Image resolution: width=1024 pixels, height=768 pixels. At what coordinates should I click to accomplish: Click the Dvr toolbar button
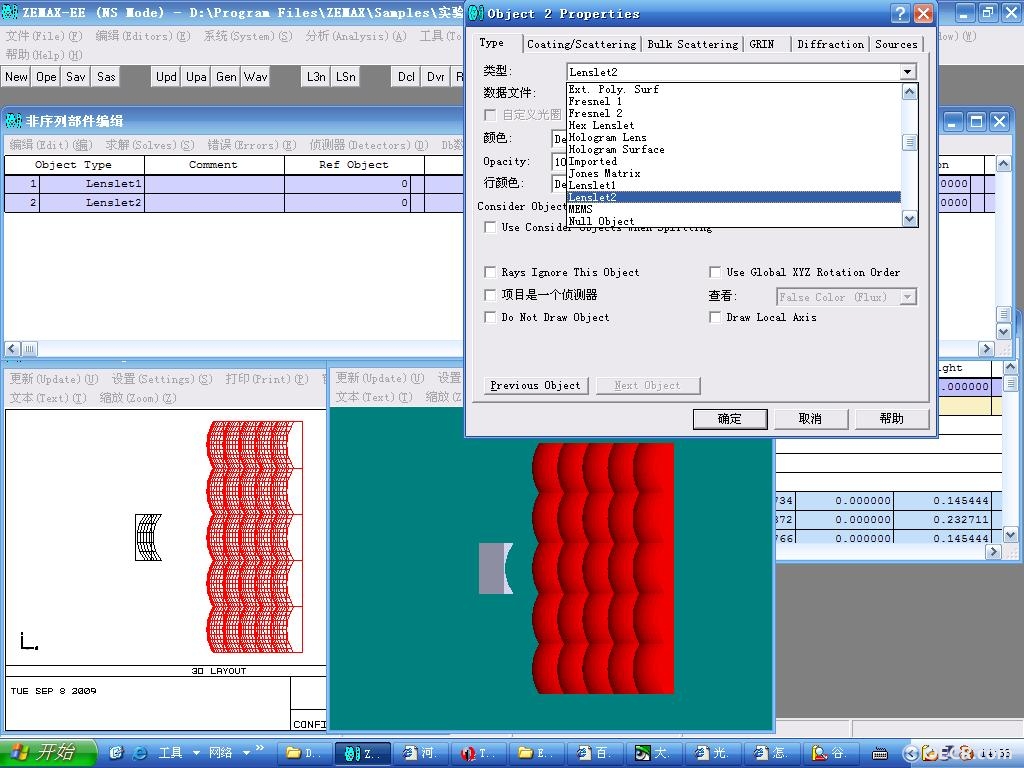click(436, 76)
